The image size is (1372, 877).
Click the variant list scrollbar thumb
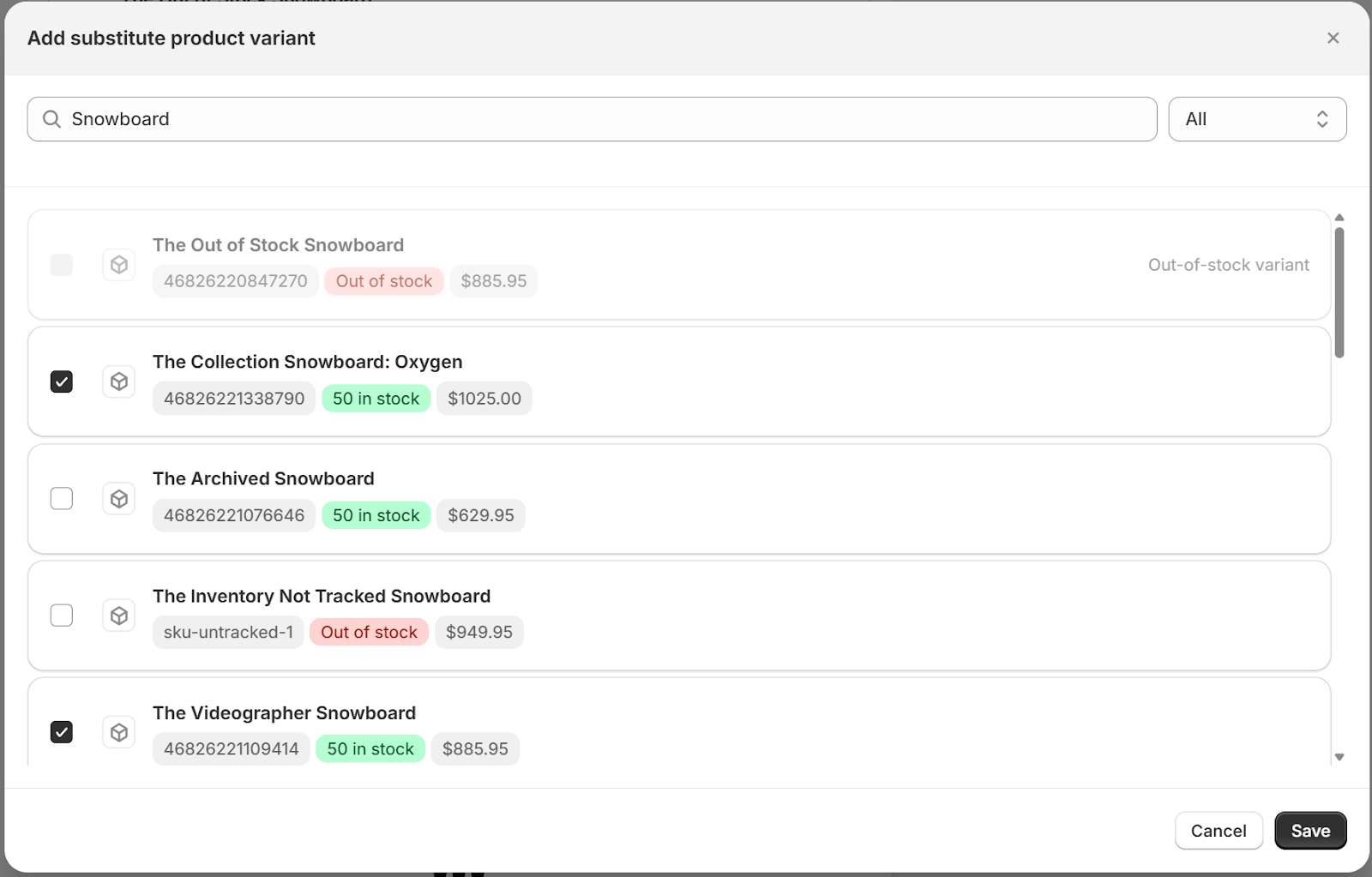pyautogui.click(x=1339, y=291)
